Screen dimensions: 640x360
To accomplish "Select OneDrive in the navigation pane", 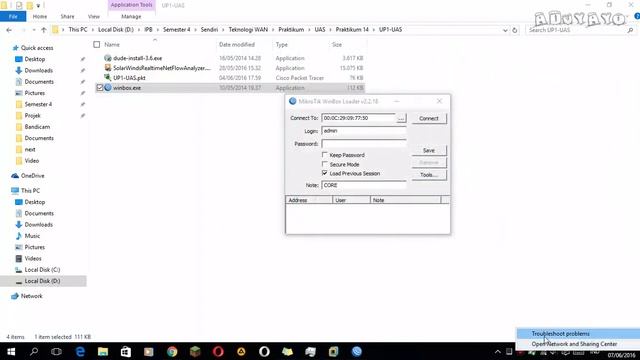I will coord(32,176).
